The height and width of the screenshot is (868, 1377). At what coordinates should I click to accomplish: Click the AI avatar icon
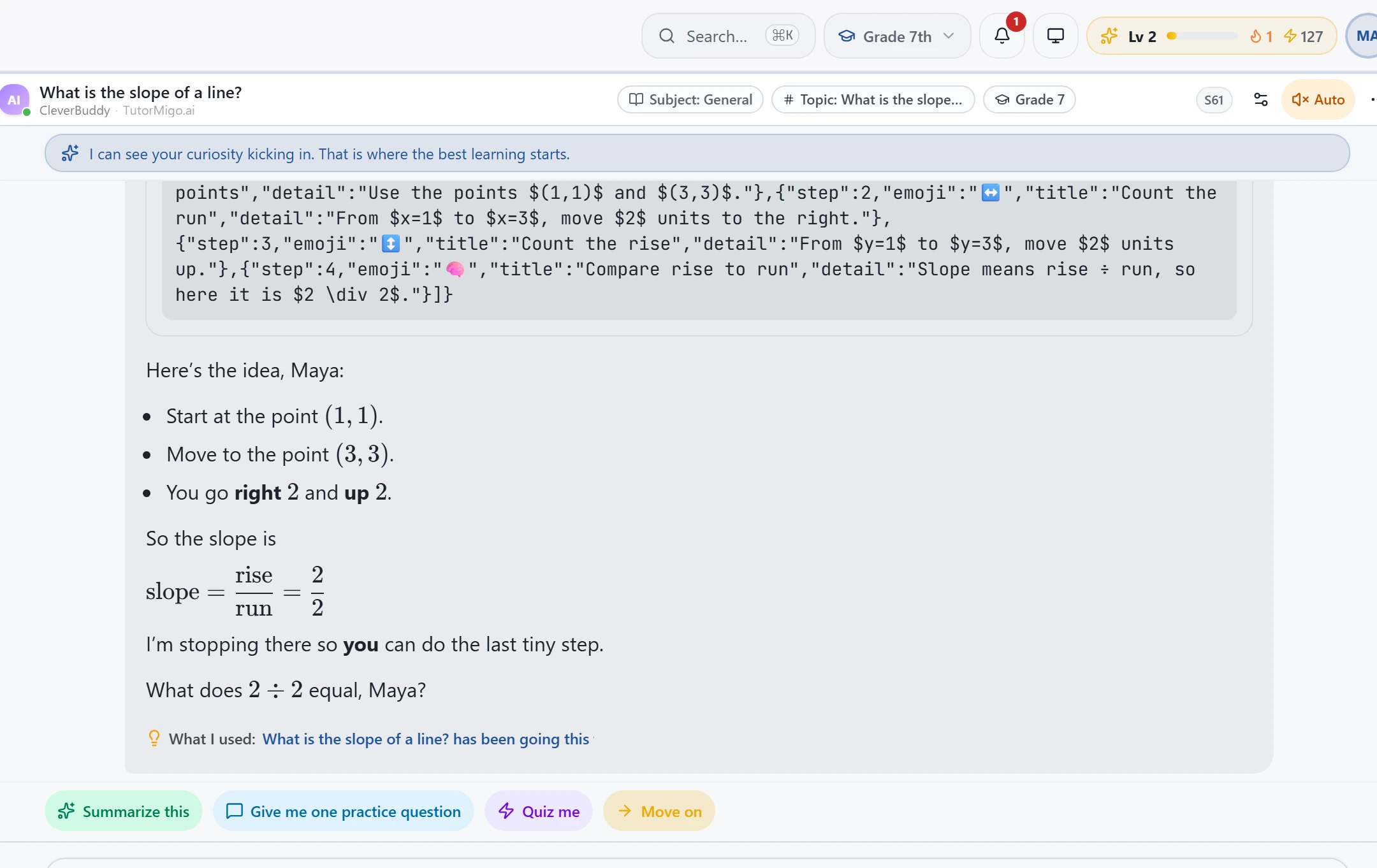(x=15, y=99)
